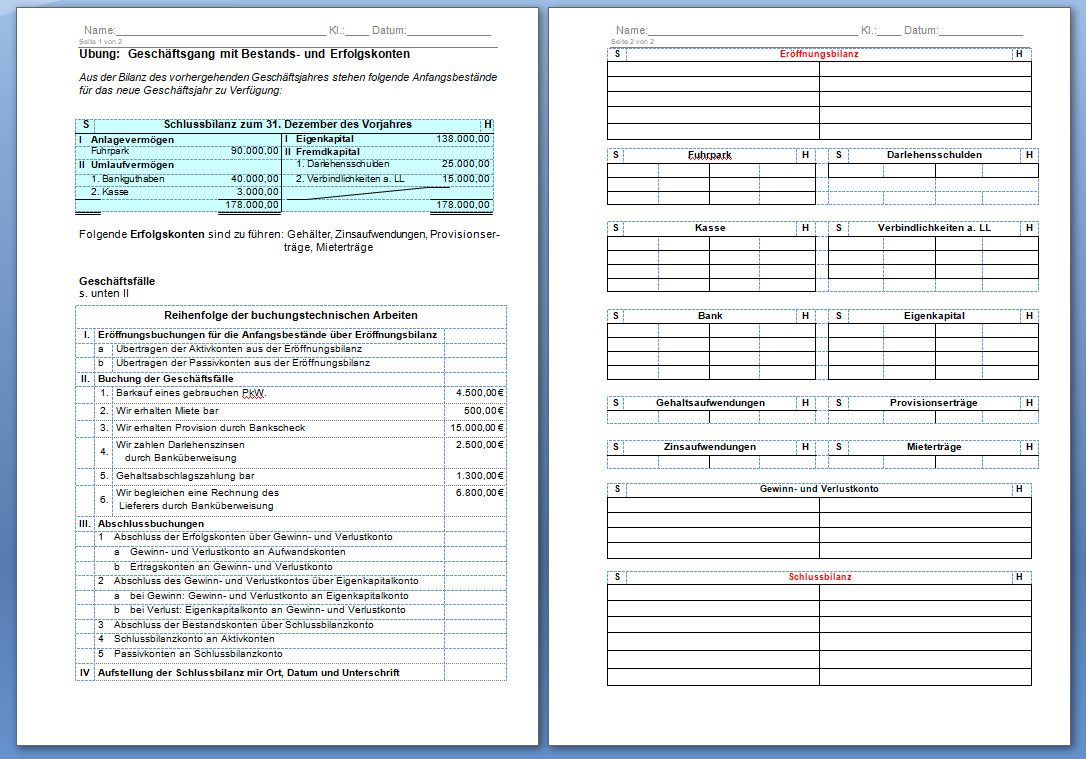Select the Darlehensschulden T-account header
This screenshot has width=1086, height=759.
point(933,155)
